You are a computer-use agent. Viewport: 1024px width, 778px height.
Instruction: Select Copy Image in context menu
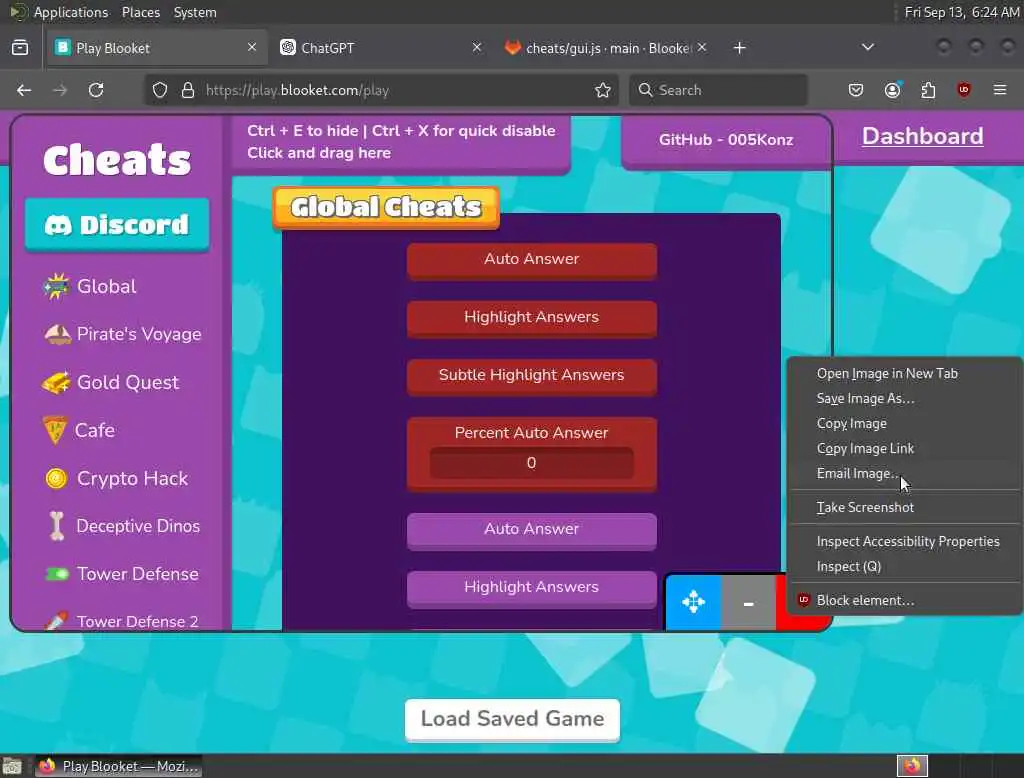(904, 423)
